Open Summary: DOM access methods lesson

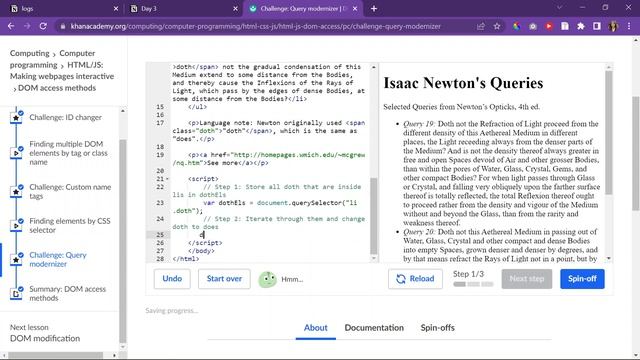(x=67, y=293)
